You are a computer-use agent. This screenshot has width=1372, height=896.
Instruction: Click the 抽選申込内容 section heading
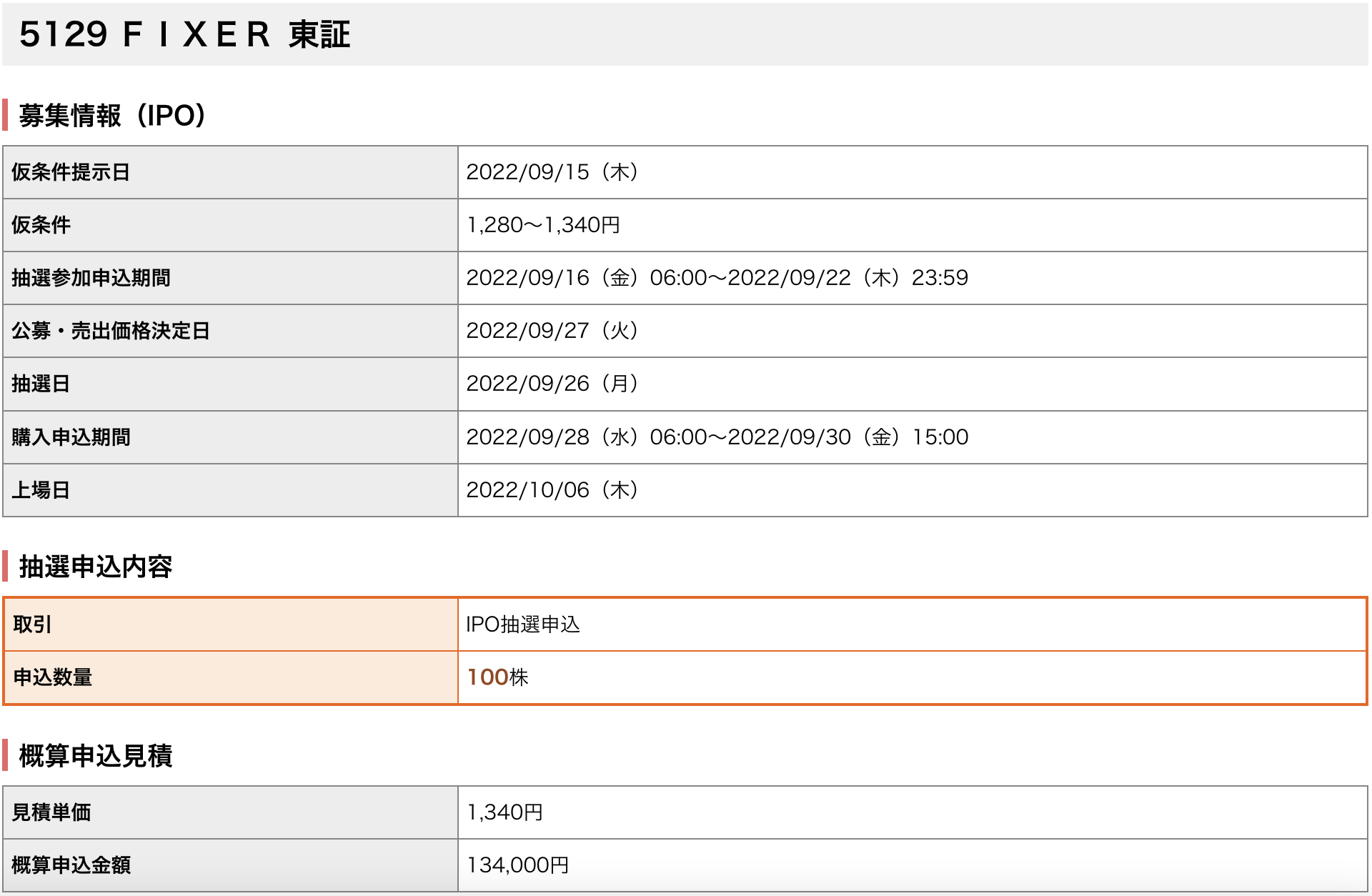point(95,567)
